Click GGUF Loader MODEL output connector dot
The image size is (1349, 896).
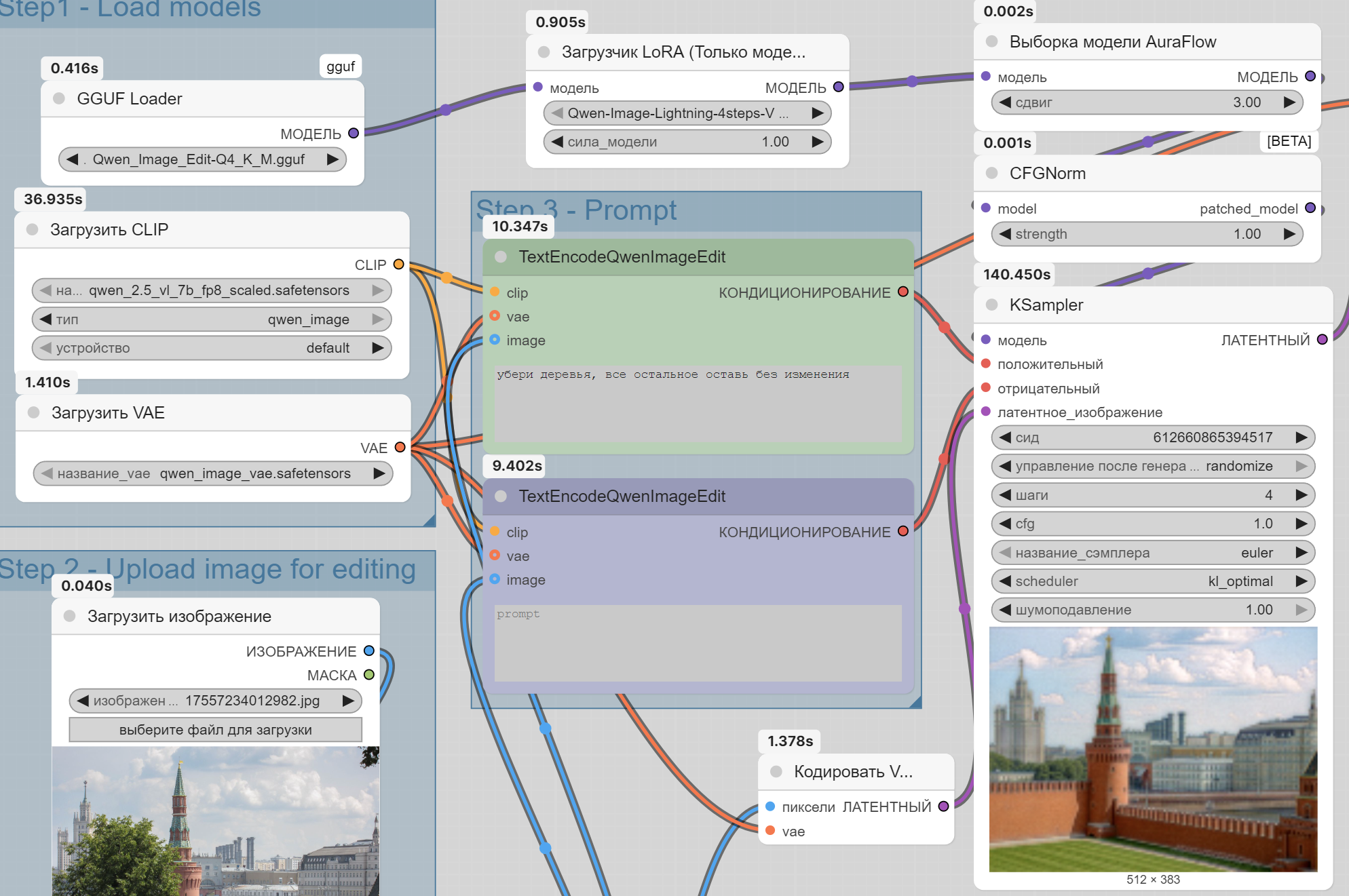pyautogui.click(x=354, y=133)
